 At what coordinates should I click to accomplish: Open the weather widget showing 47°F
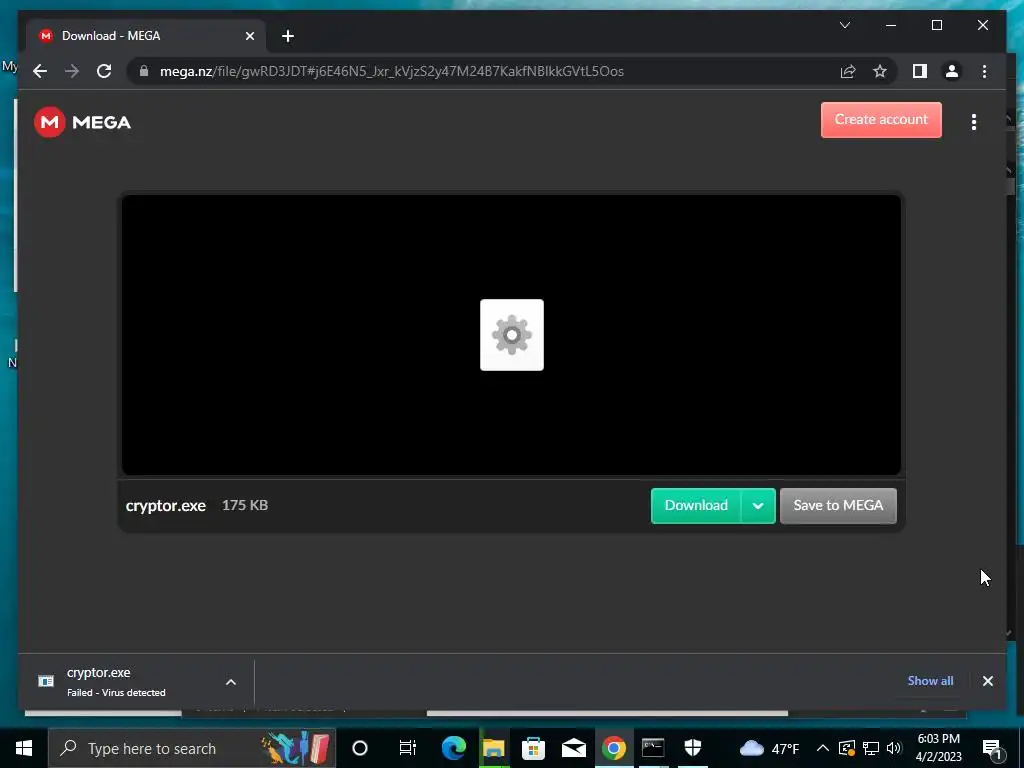point(769,748)
